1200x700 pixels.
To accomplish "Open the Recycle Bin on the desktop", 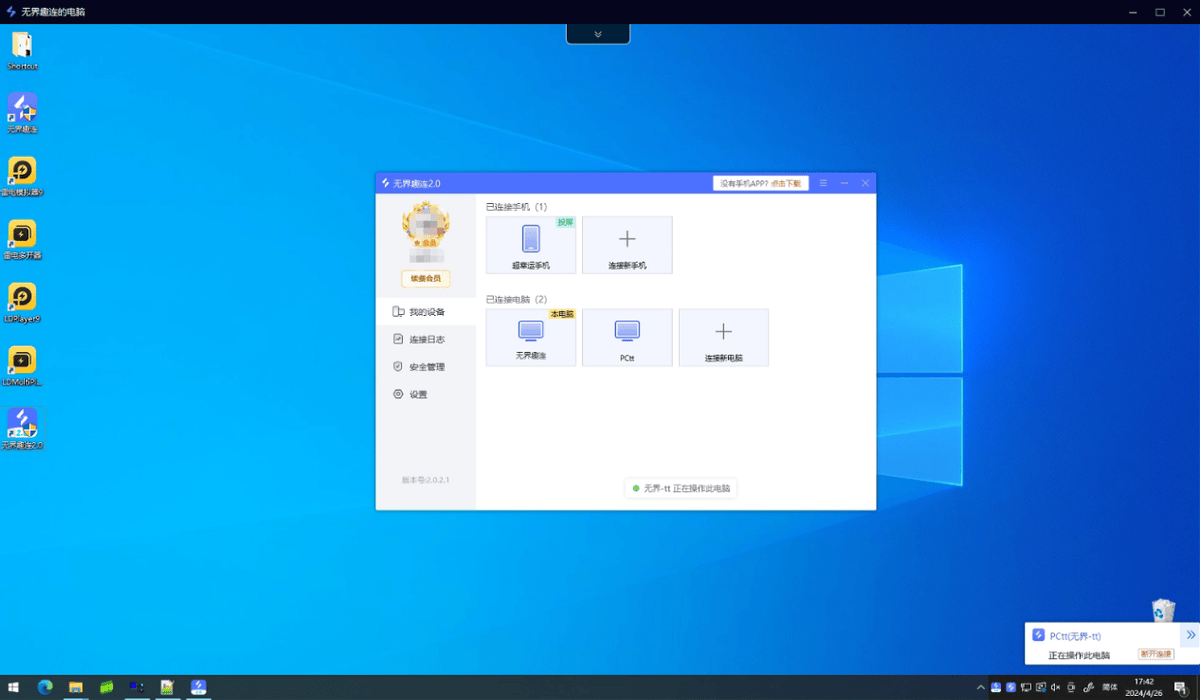I will 1163,611.
